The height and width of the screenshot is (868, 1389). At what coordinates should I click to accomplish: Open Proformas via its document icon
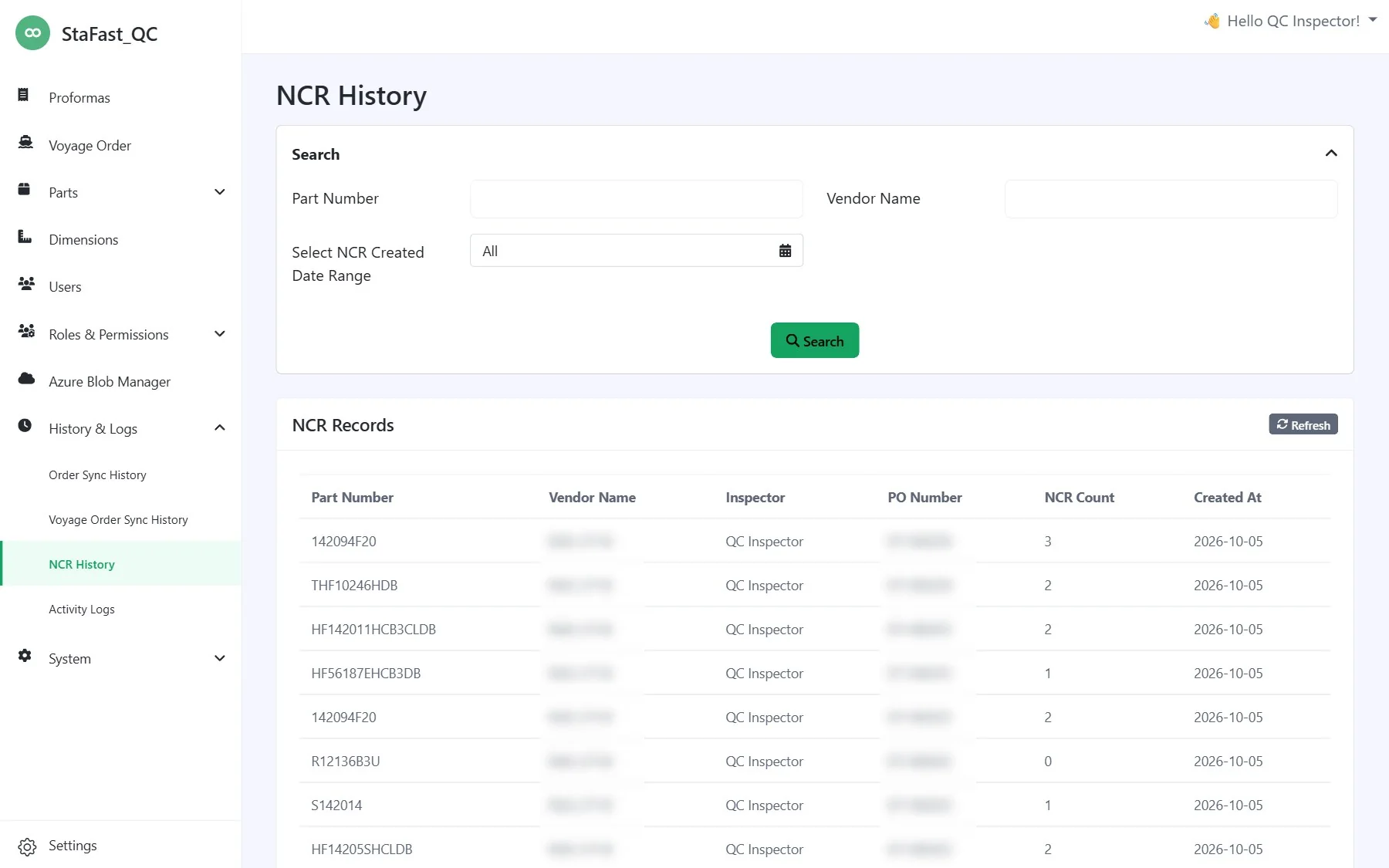(x=23, y=95)
